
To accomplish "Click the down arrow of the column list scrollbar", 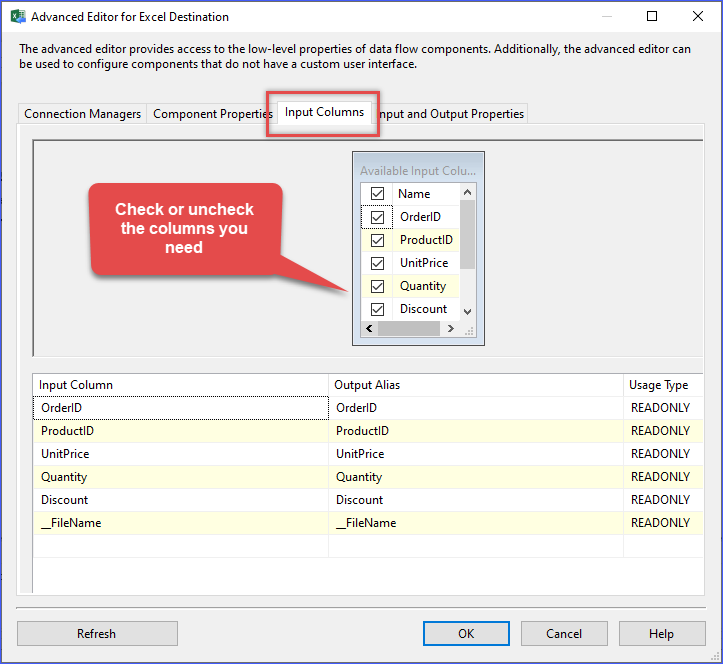I will [467, 312].
